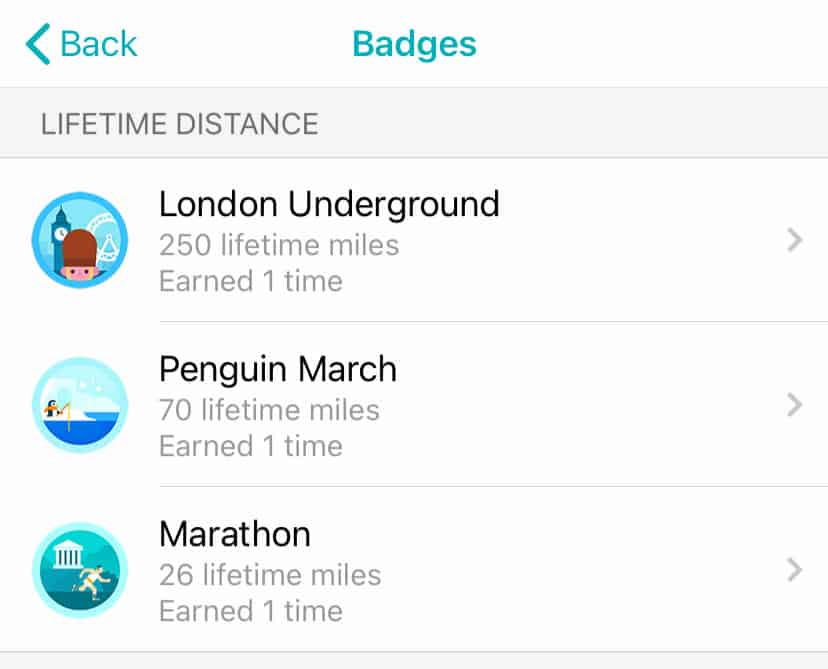
Task: Tap the Marathon runner badge icon
Action: pyautogui.click(x=80, y=570)
